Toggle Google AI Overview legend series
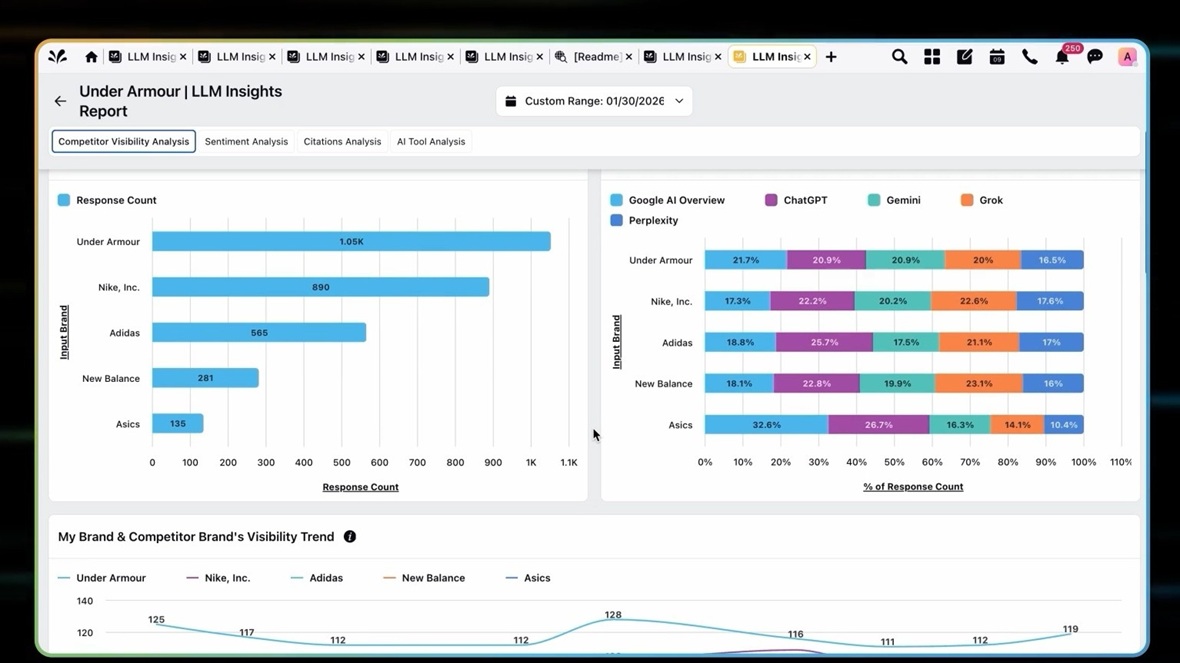This screenshot has width=1180, height=663. 668,200
